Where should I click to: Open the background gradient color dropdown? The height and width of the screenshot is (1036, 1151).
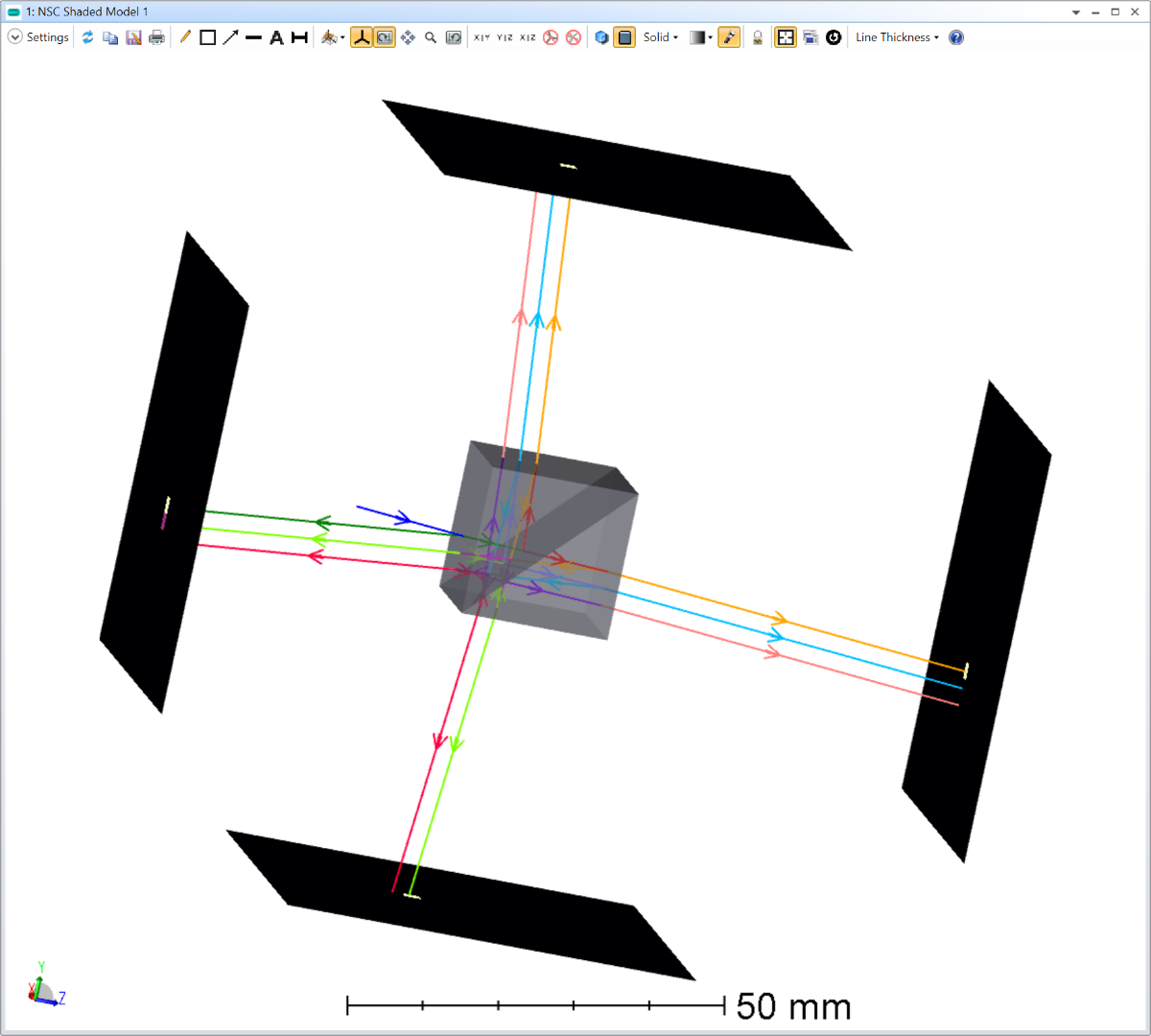(x=701, y=37)
